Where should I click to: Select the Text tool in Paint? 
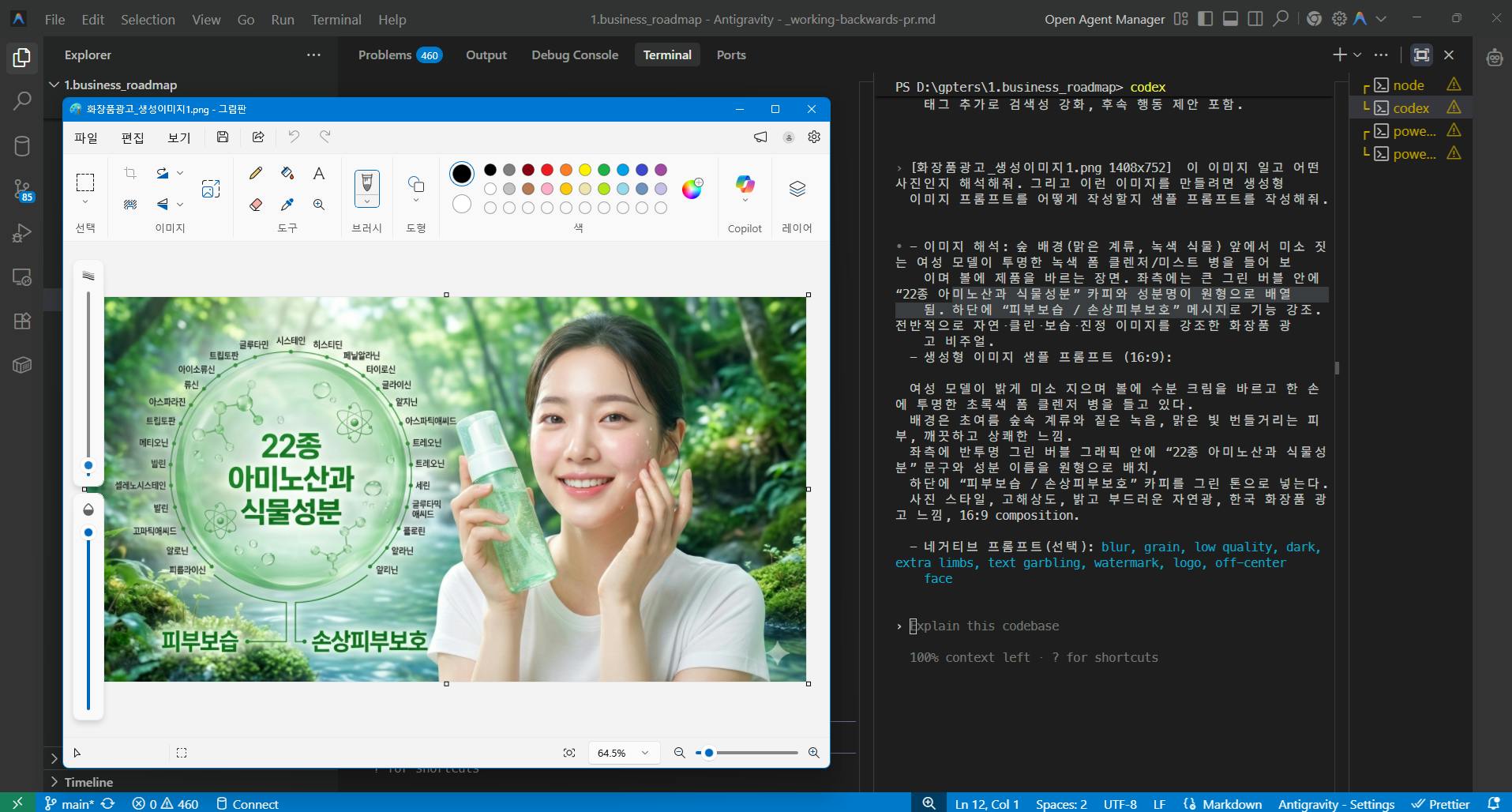tap(318, 173)
